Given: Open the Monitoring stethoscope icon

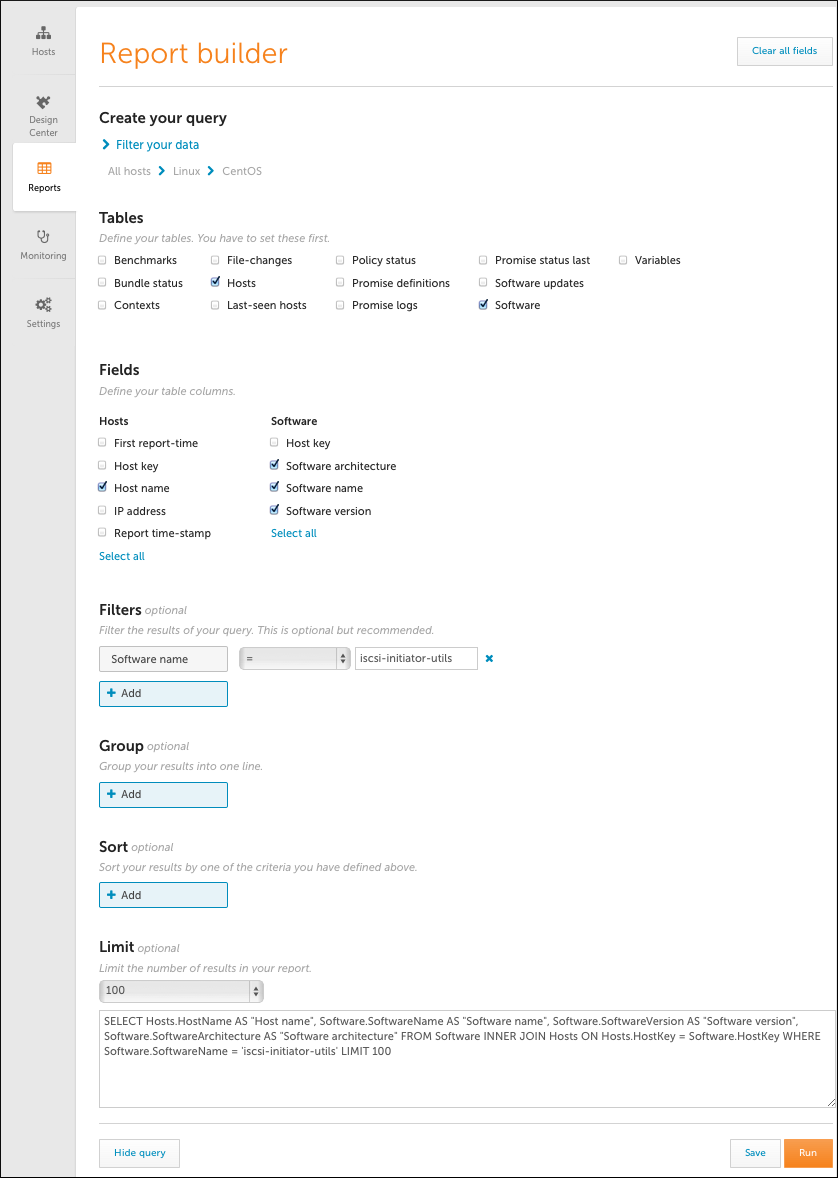Looking at the screenshot, I should [44, 237].
